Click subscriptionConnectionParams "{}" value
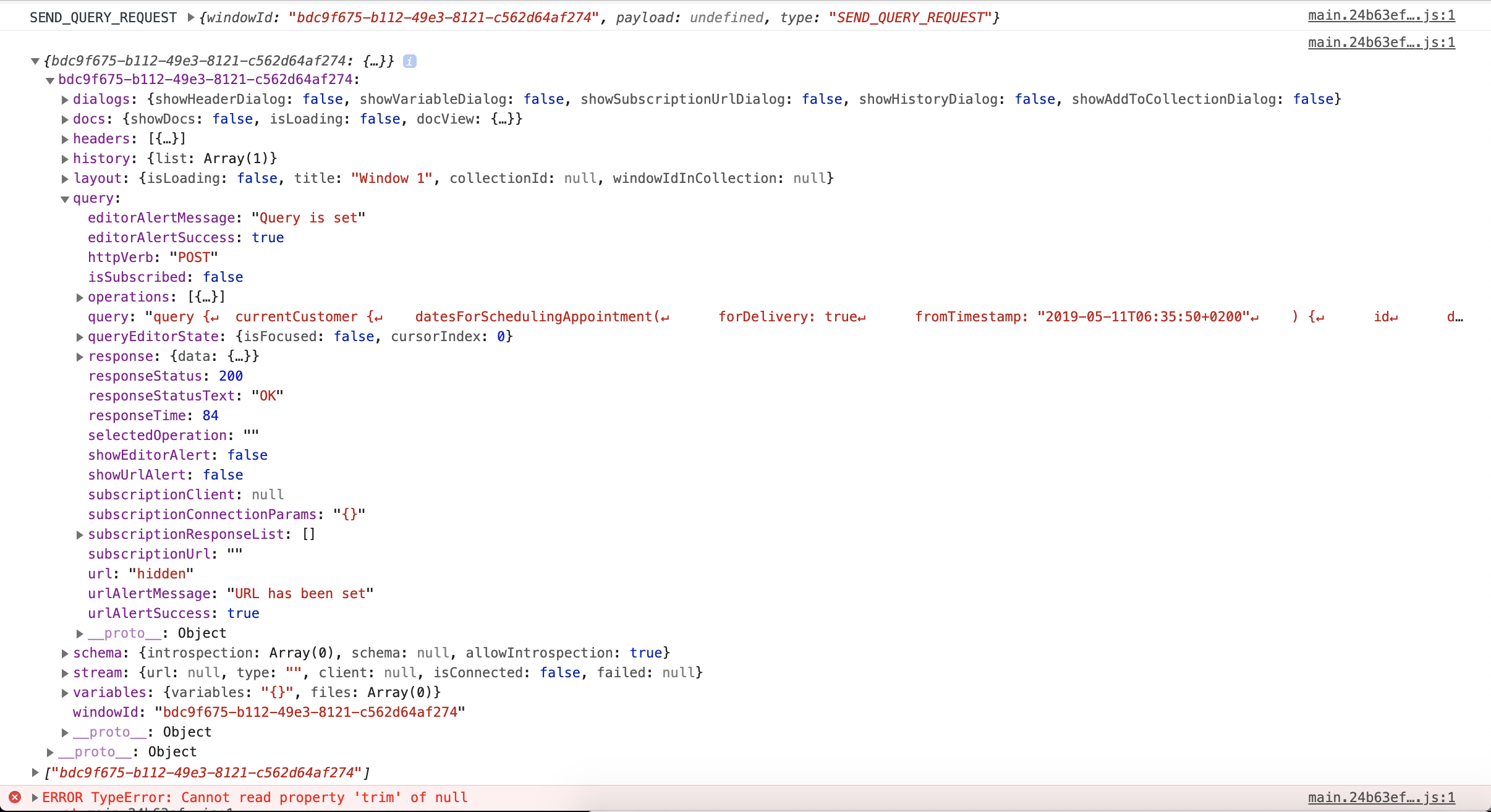Screen dimensions: 1491x812 349,514
